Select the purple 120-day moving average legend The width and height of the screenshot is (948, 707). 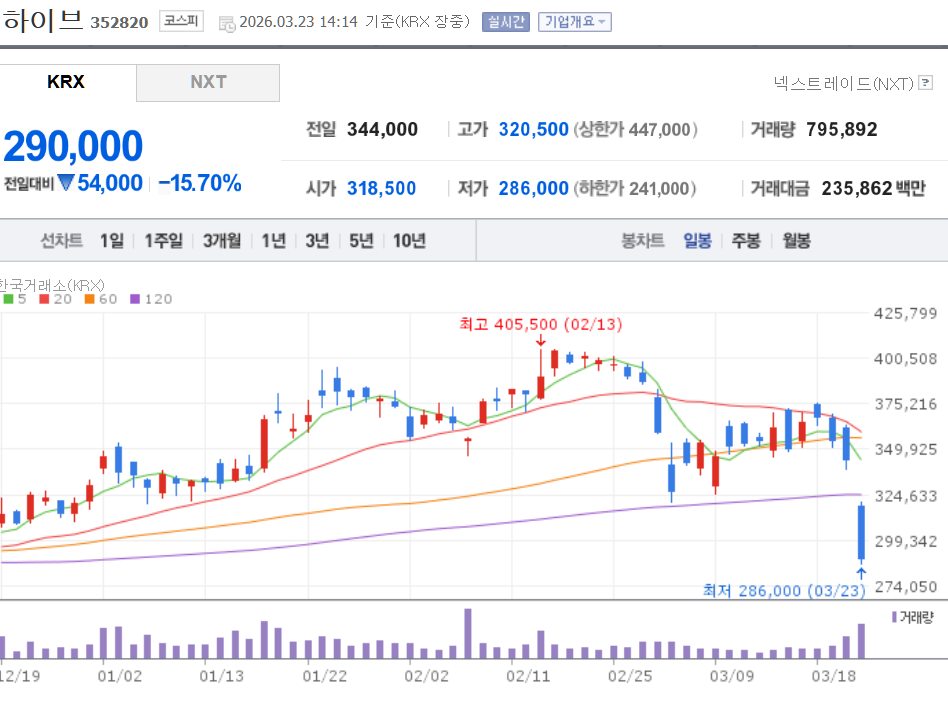151,299
